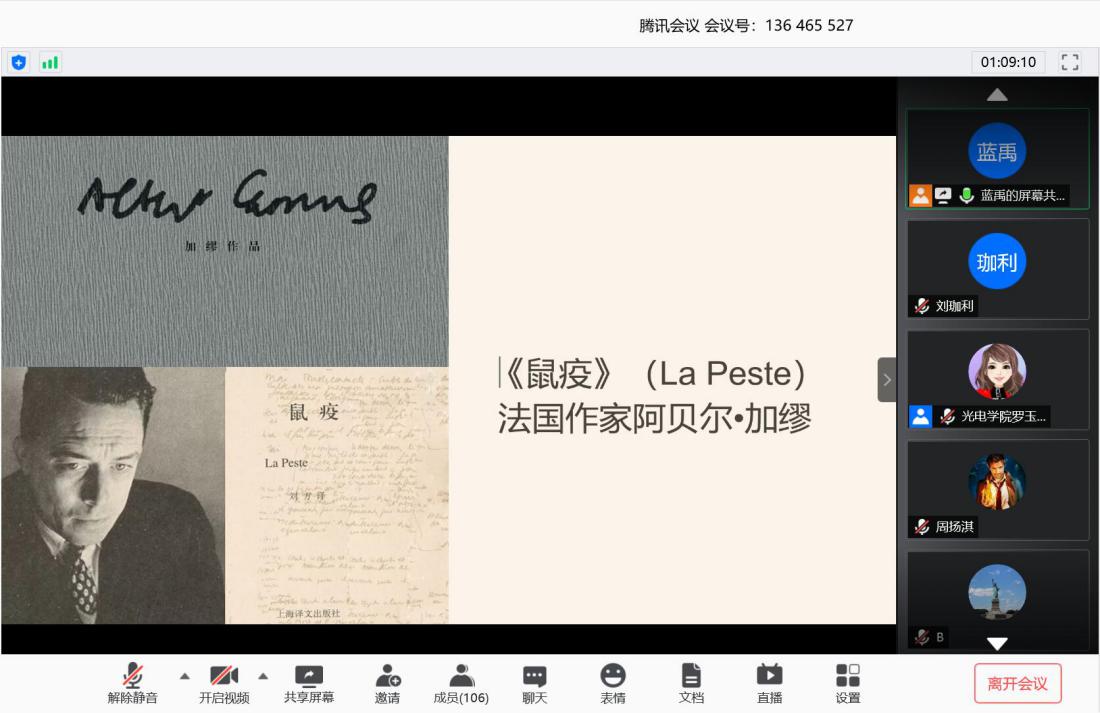Unmute the microphone (解除静音)
Viewport: 1100px width, 713px height.
click(x=133, y=684)
